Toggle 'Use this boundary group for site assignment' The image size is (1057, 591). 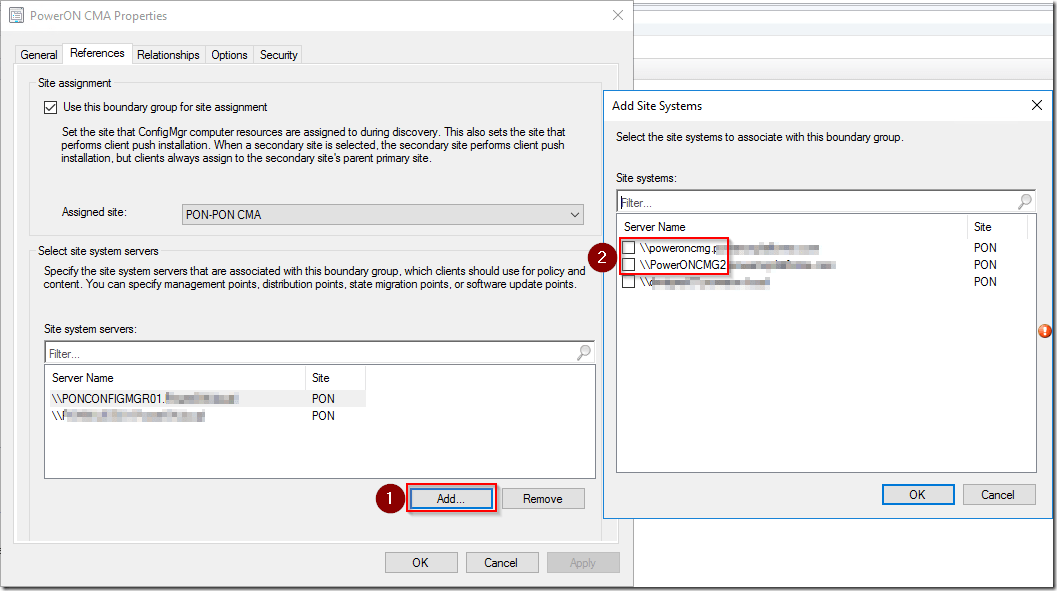point(51,107)
